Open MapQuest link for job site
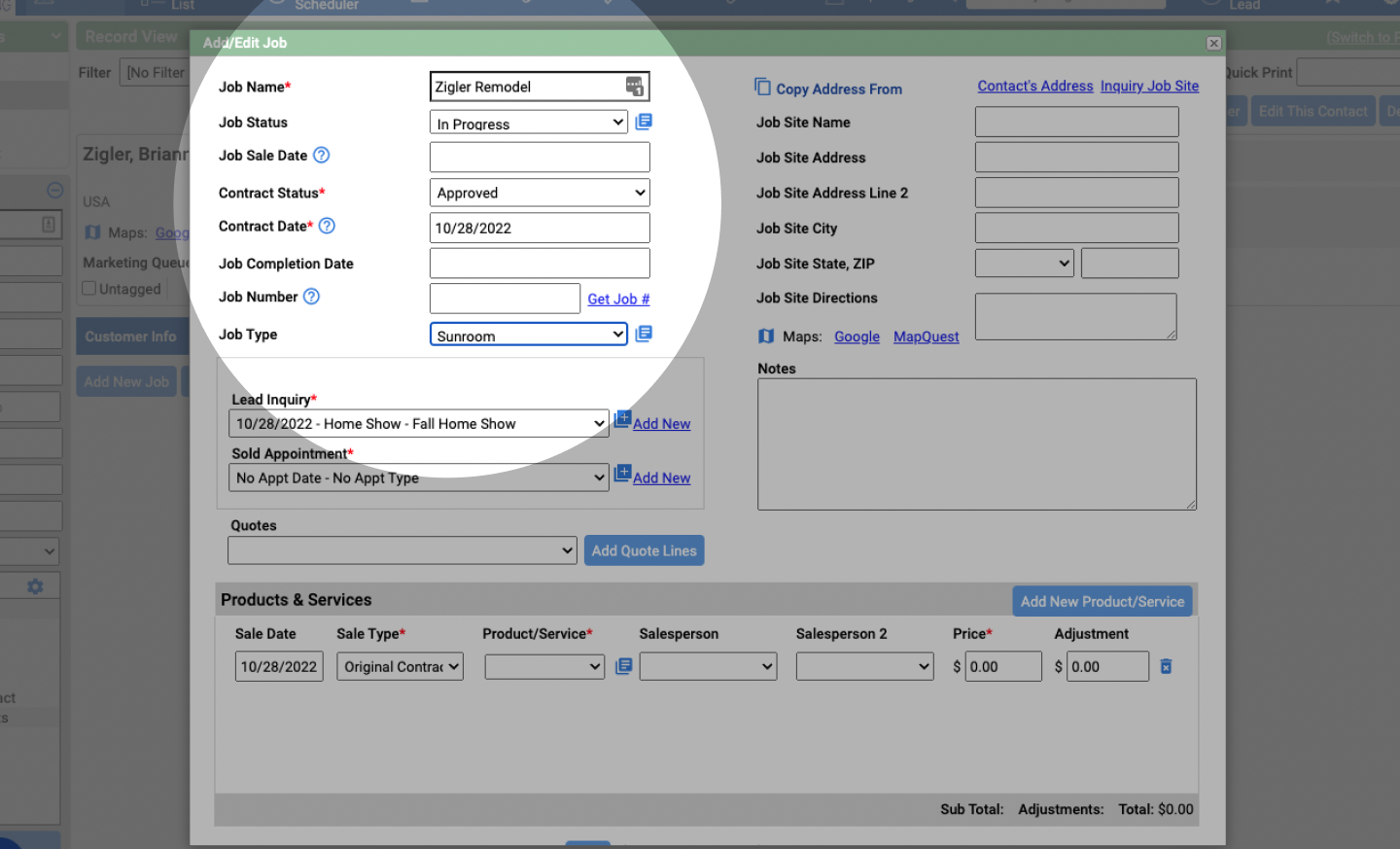1400x849 pixels. coord(927,336)
